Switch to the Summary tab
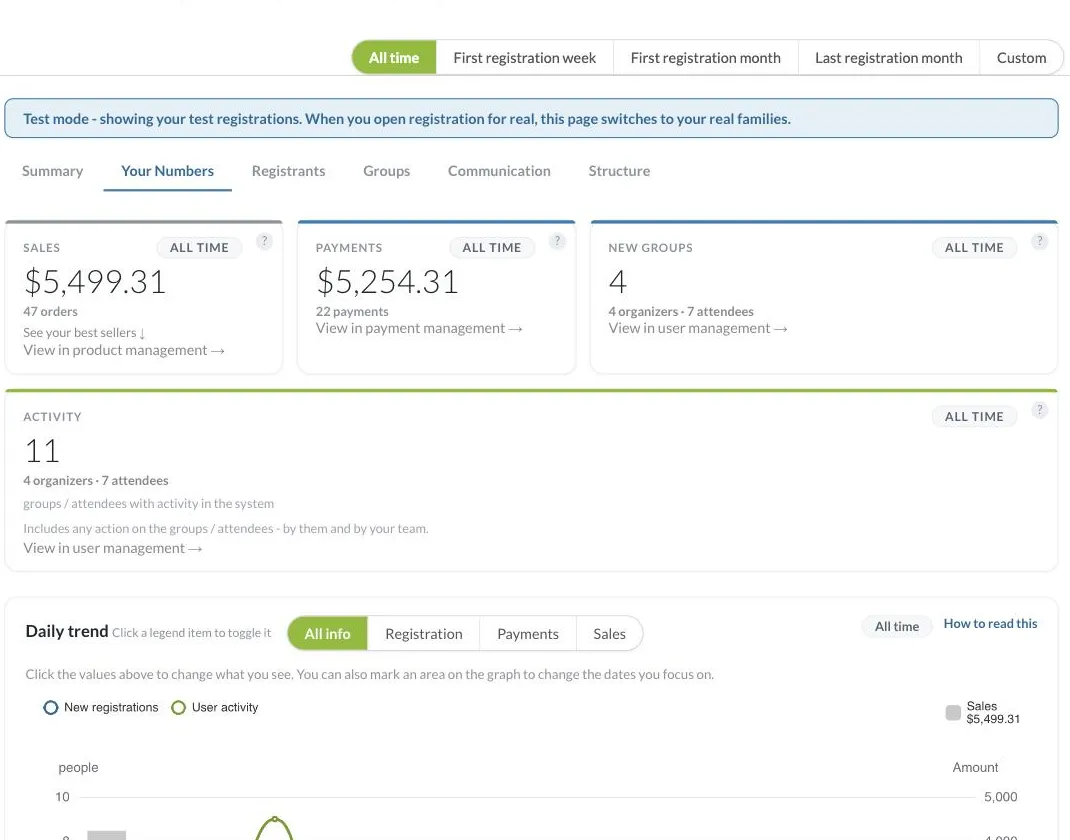 click(x=53, y=171)
